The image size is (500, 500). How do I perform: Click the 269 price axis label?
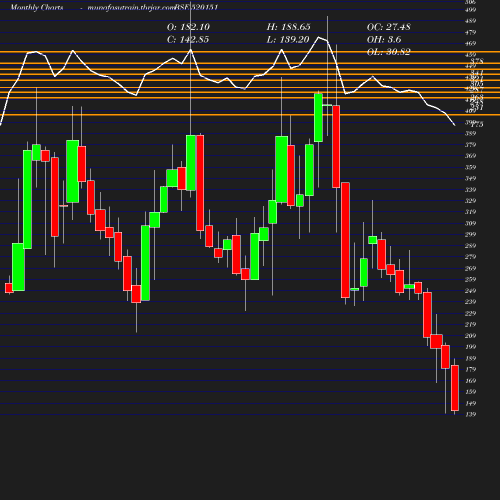[x=470, y=268]
